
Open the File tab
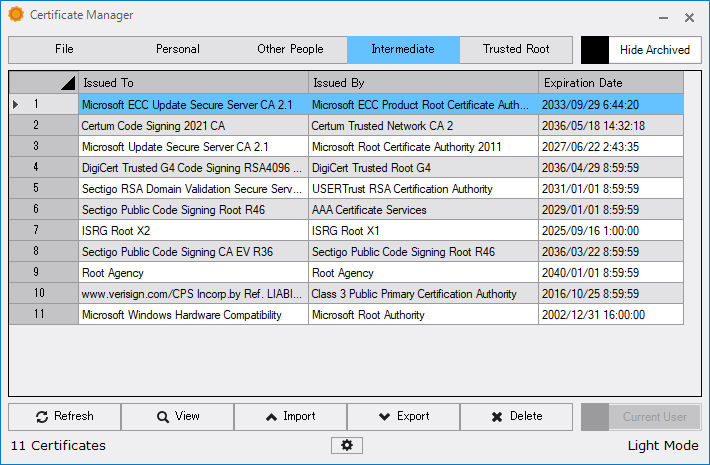pos(64,49)
